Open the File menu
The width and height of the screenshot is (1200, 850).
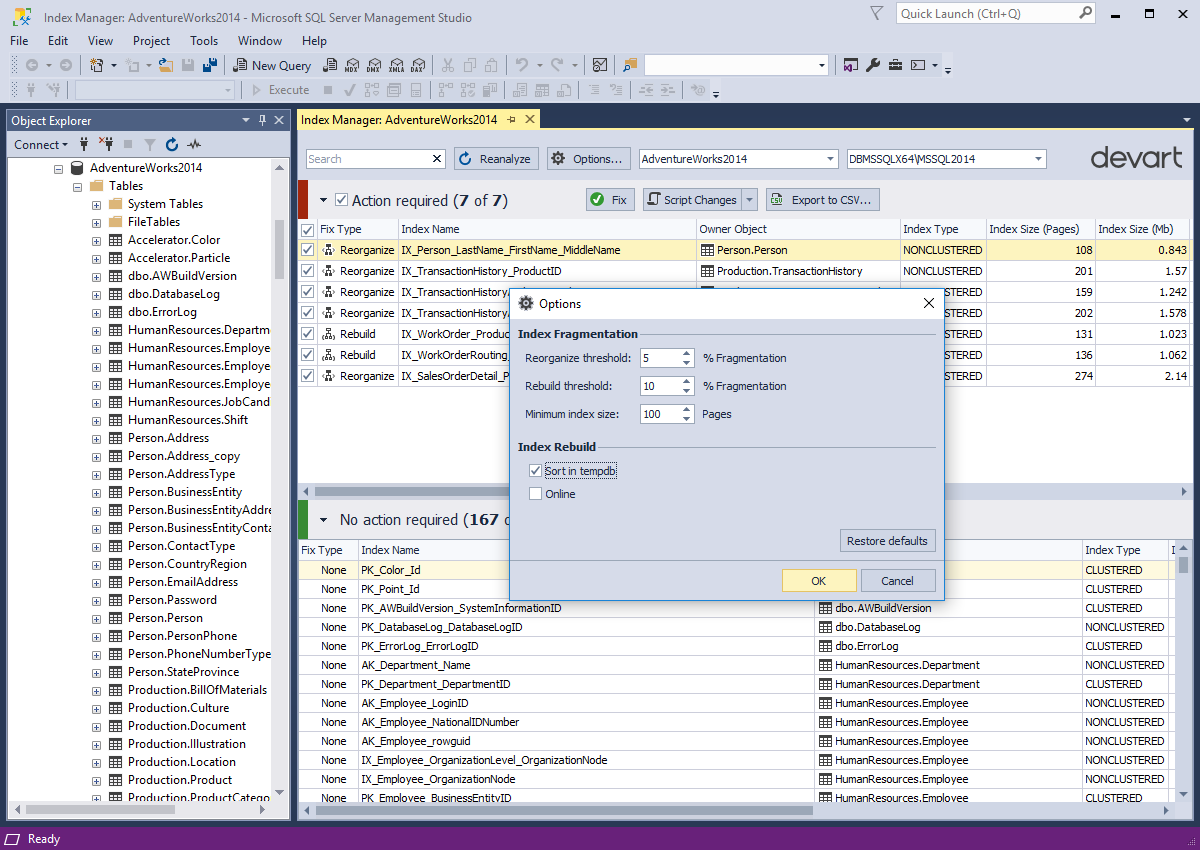point(19,41)
